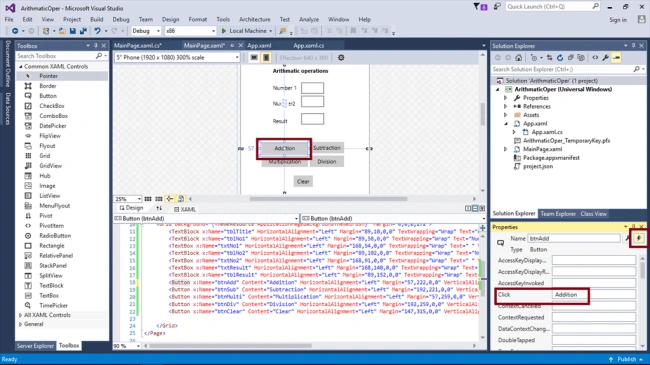Click the Click event handler field

(593, 295)
